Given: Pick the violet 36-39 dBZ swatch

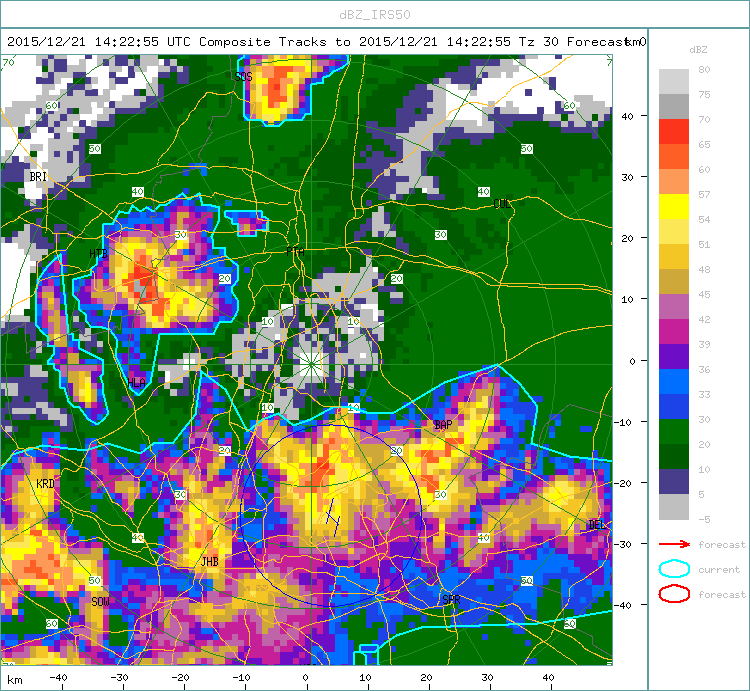Looking at the screenshot, I should click(673, 356).
